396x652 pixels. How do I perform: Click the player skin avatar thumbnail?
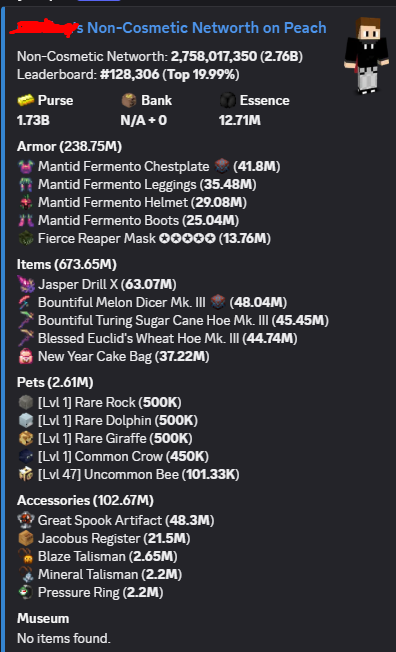point(366,56)
